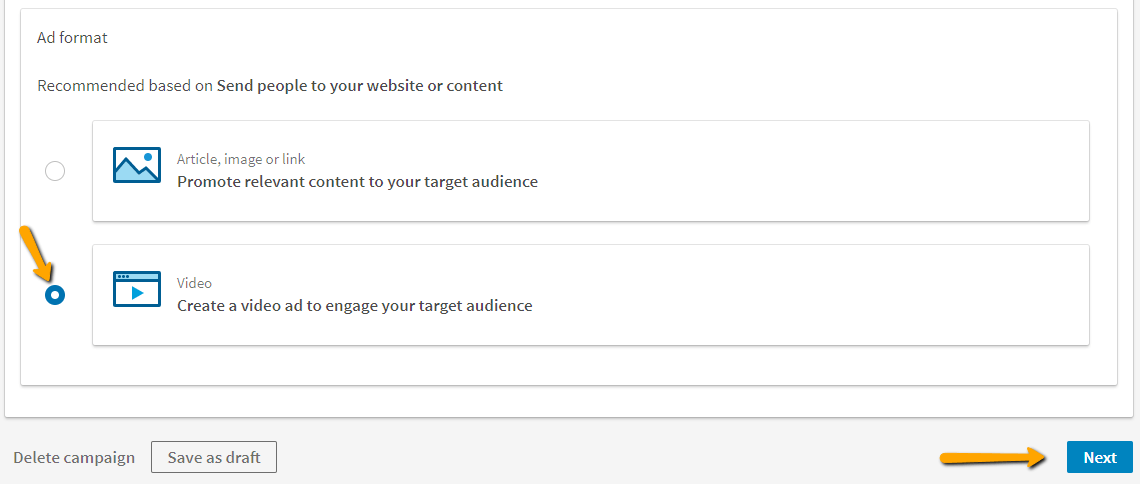Screen dimensions: 1140x484
Task: Click the 'Recommended based on' text
Action: click(125, 86)
